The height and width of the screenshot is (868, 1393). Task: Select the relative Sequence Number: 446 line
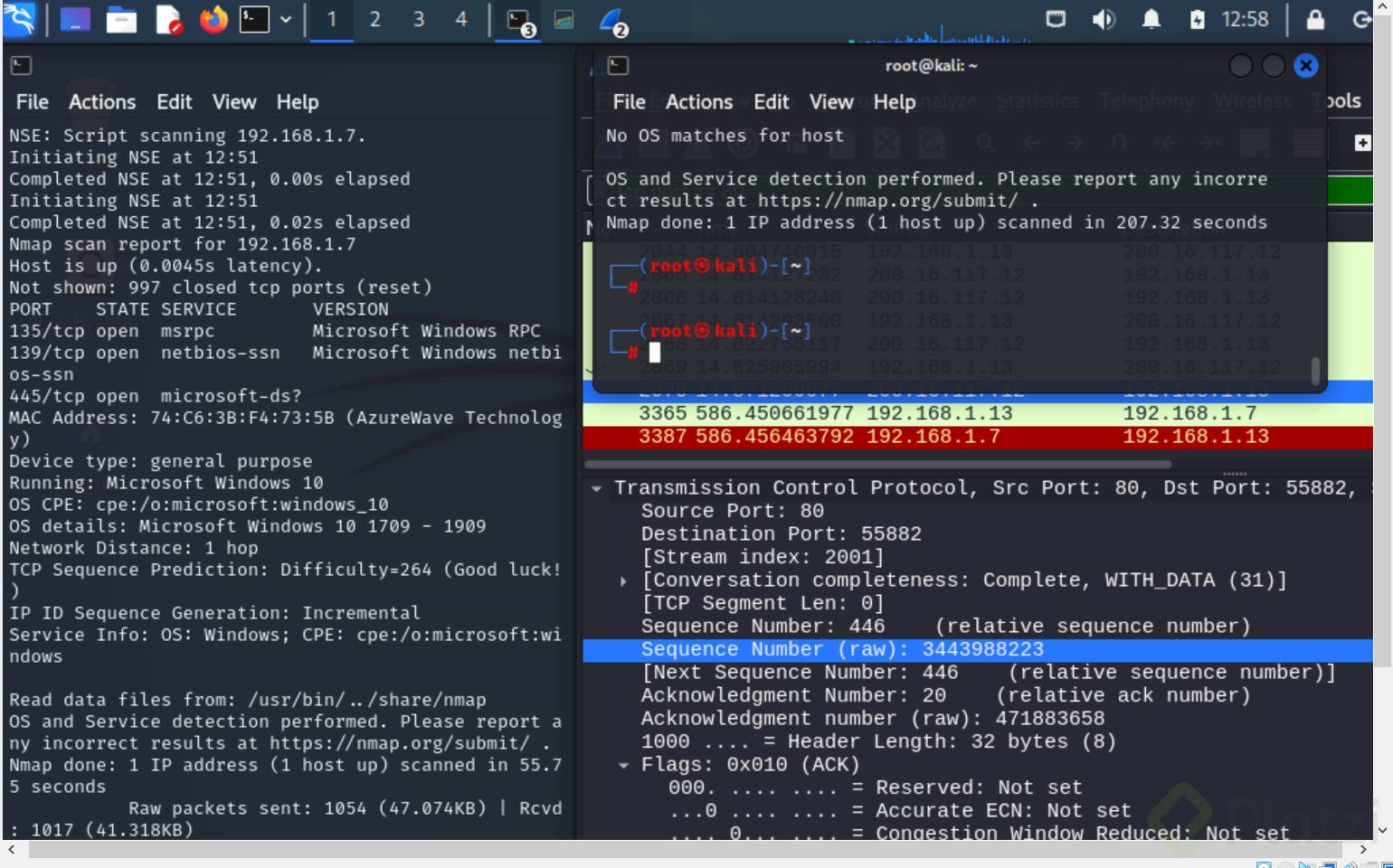pyautogui.click(x=946, y=627)
